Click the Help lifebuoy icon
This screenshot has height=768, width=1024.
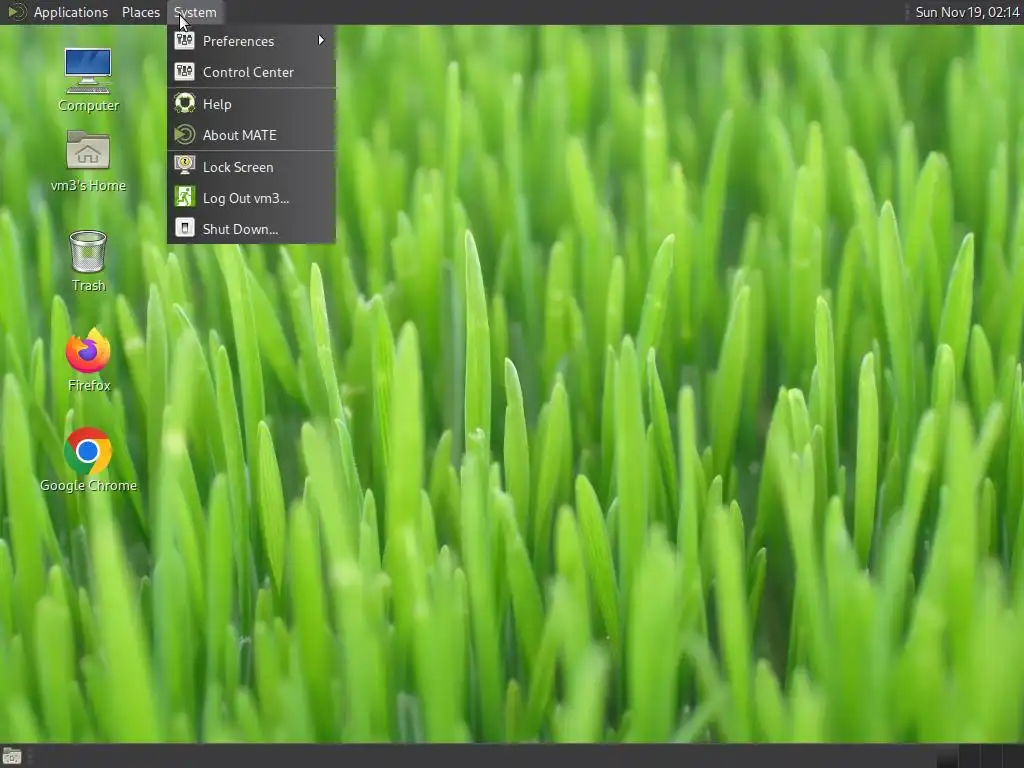(x=185, y=103)
